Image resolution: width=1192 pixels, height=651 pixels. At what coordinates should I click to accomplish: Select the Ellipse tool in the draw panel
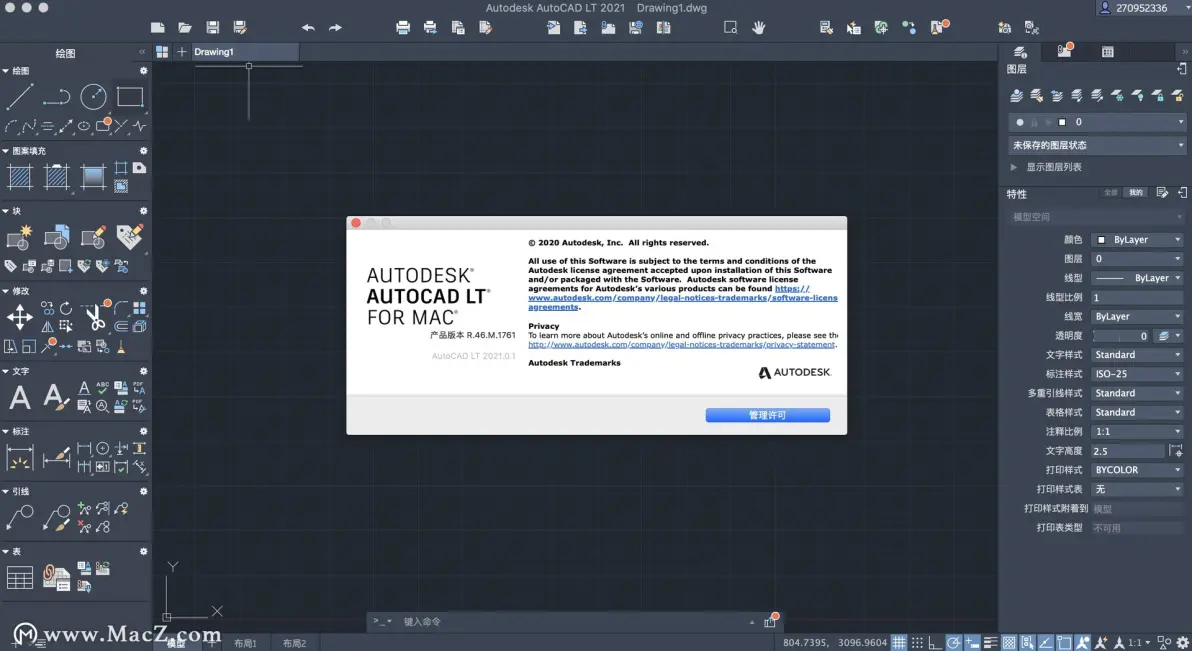tap(84, 126)
